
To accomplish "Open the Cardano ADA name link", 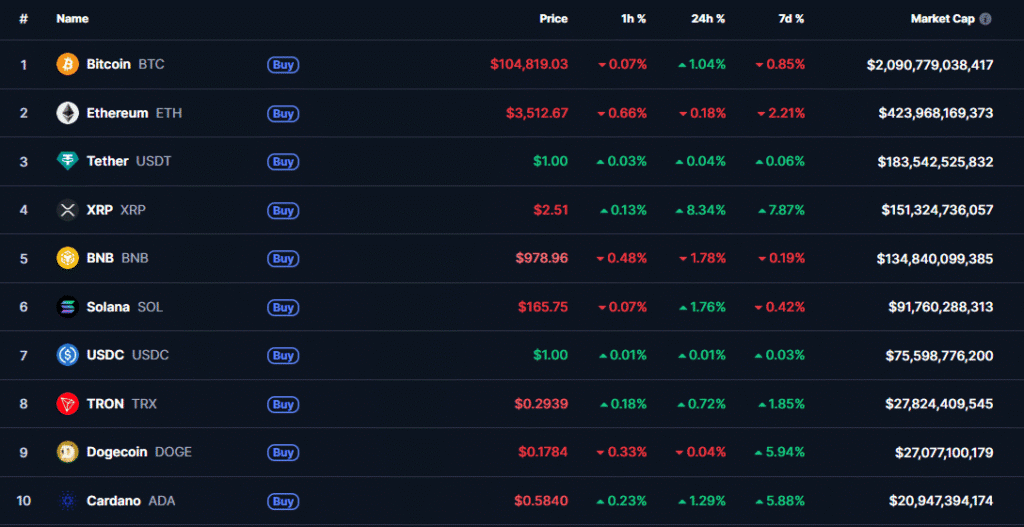I will (131, 501).
